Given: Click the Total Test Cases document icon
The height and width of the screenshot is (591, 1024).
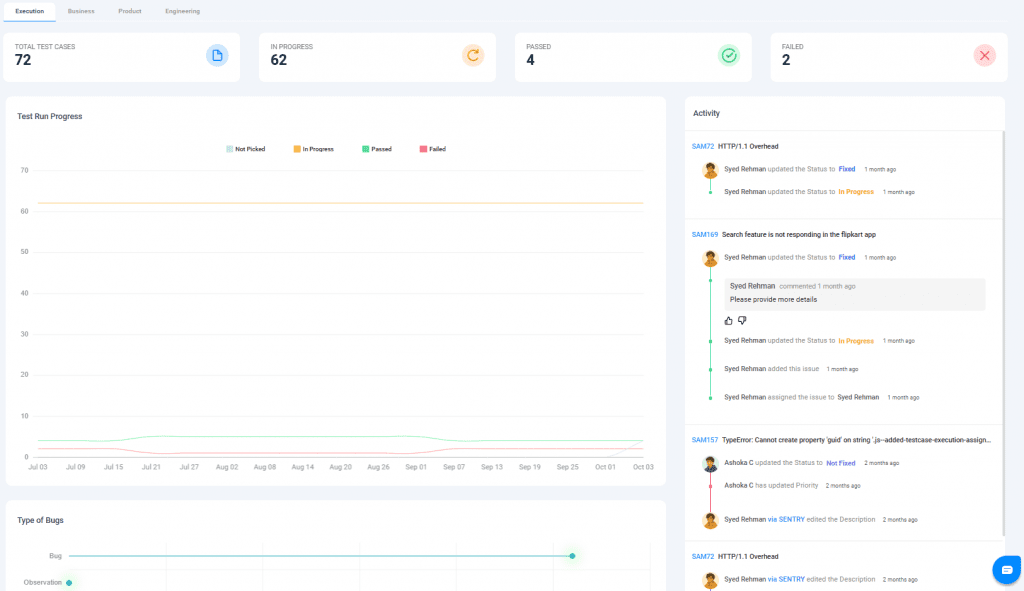Looking at the screenshot, I should (217, 56).
